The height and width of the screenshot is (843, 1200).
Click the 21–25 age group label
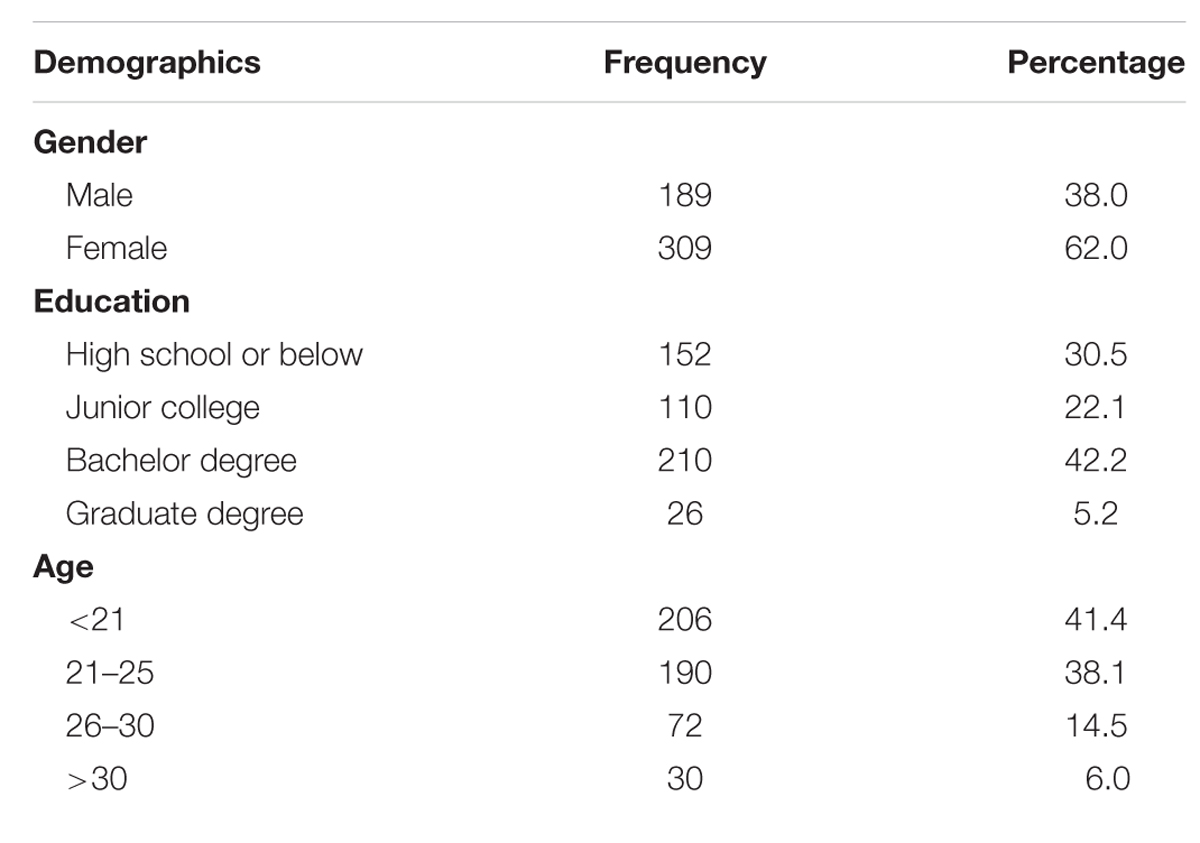coord(110,672)
